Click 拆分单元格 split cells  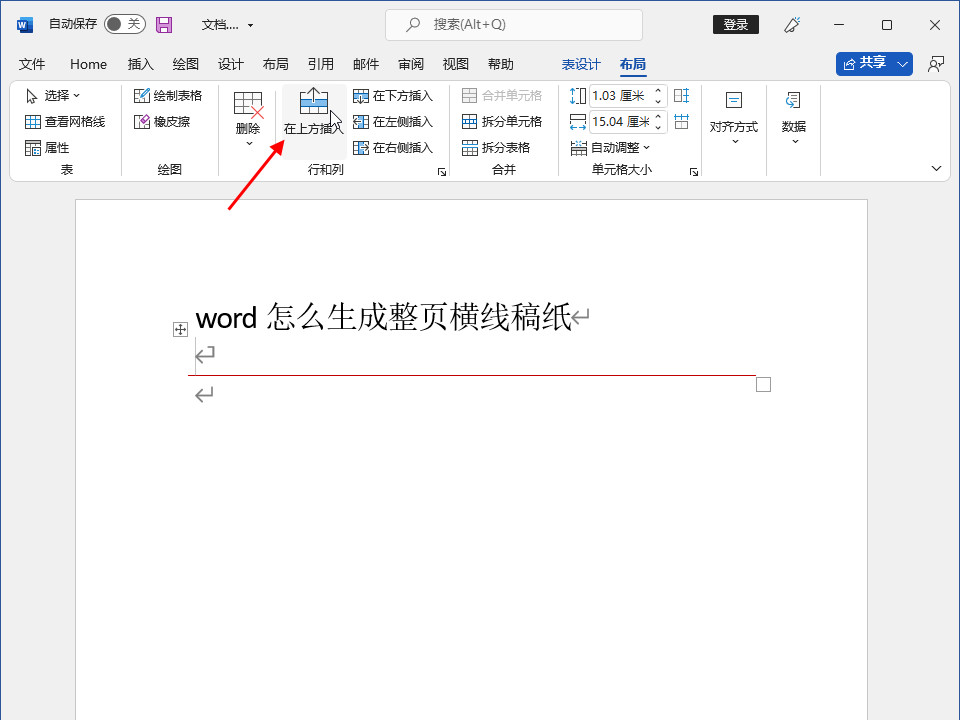point(502,122)
